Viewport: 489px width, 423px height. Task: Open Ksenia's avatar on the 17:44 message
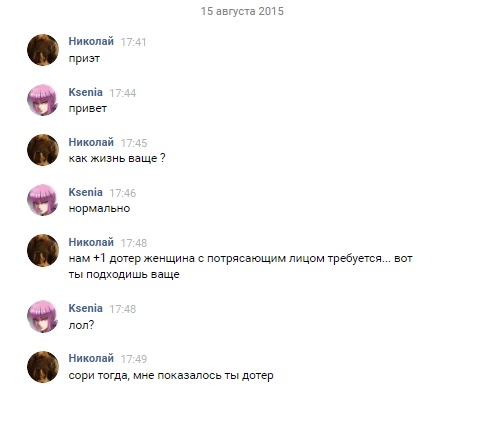(x=43, y=100)
